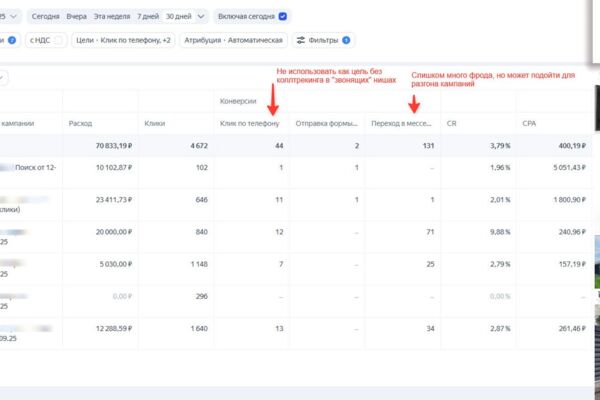
Task: Click spend cell 20 000,00 ₽
Action: 114,232
